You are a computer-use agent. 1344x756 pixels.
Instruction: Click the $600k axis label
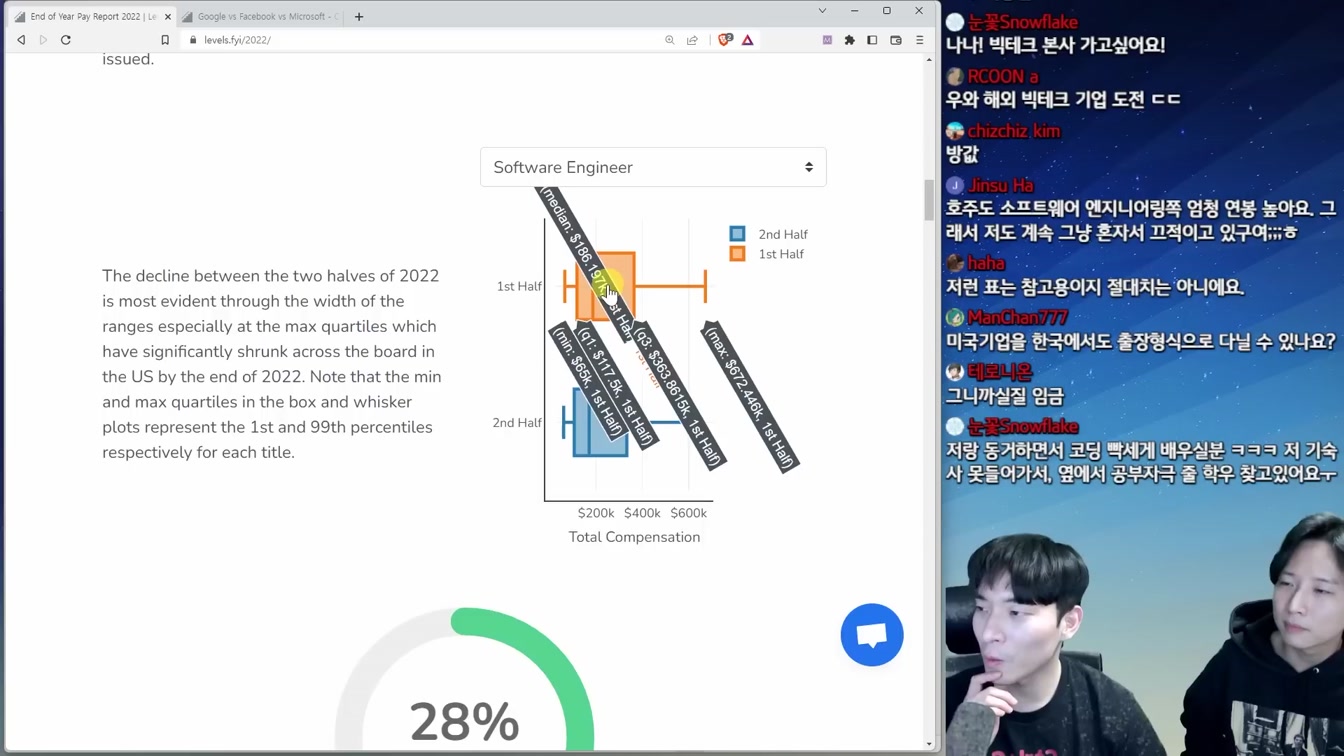click(688, 513)
